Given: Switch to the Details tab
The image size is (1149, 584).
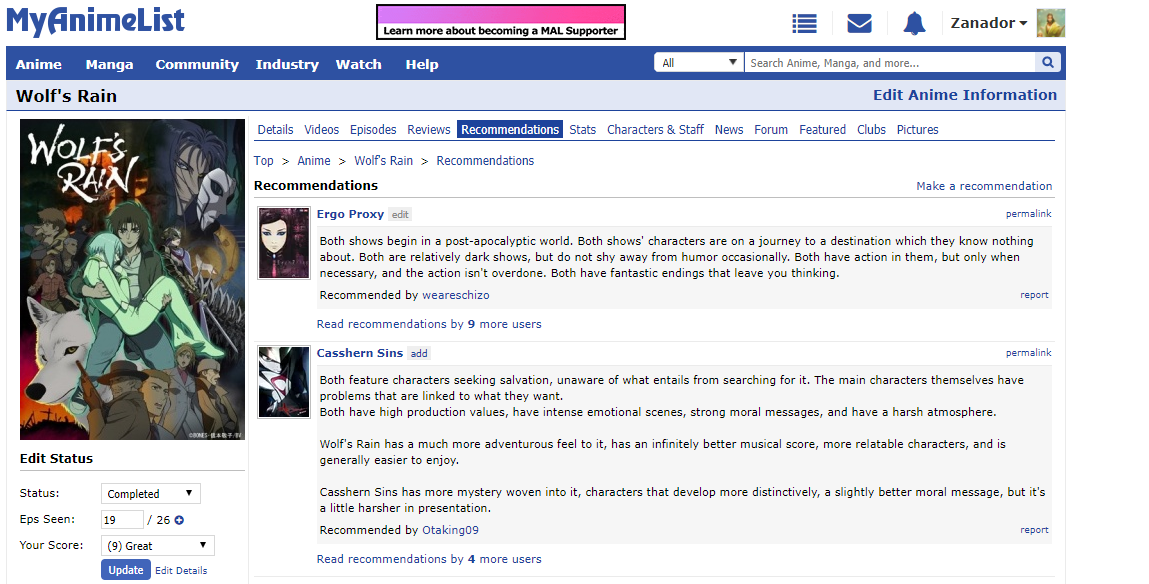Looking at the screenshot, I should point(276,130).
